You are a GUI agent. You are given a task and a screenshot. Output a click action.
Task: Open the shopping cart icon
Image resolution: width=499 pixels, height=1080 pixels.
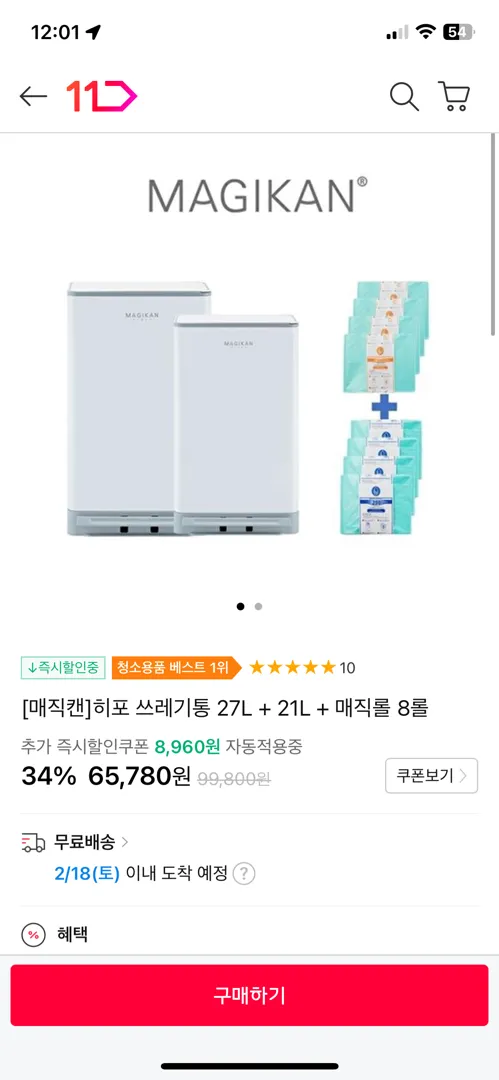click(x=454, y=96)
